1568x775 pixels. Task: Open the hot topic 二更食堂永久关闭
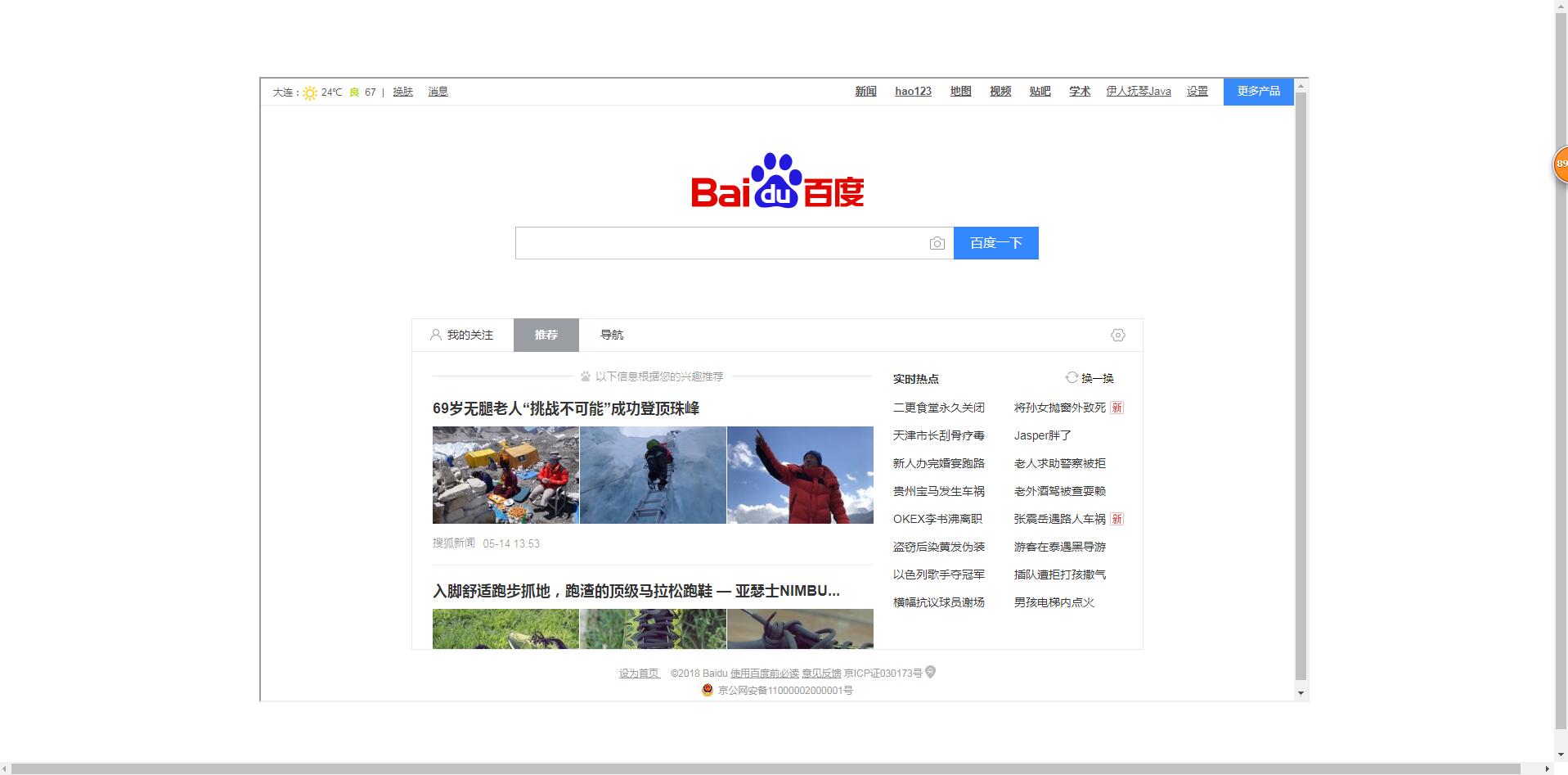[938, 407]
